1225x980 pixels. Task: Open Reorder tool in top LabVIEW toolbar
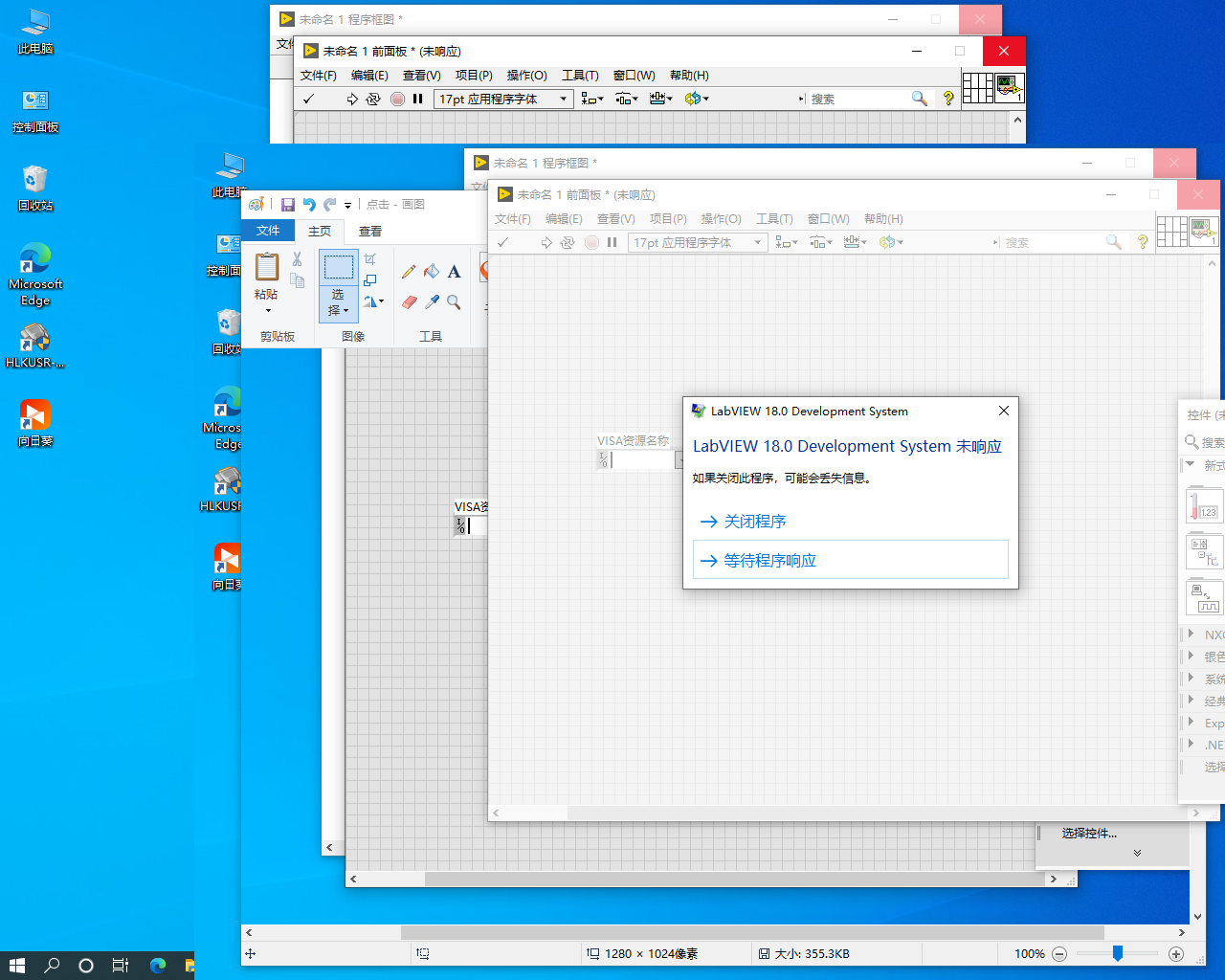coord(697,99)
